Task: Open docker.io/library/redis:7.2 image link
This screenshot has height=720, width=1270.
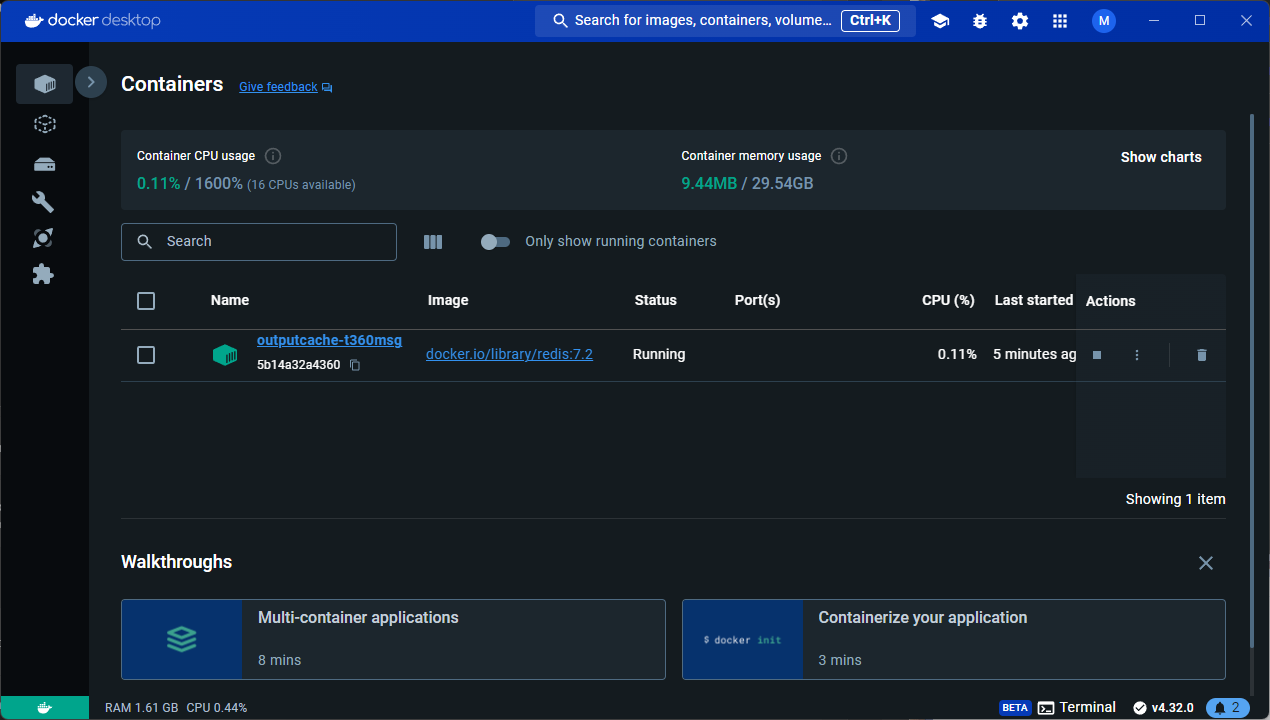Action: tap(509, 354)
